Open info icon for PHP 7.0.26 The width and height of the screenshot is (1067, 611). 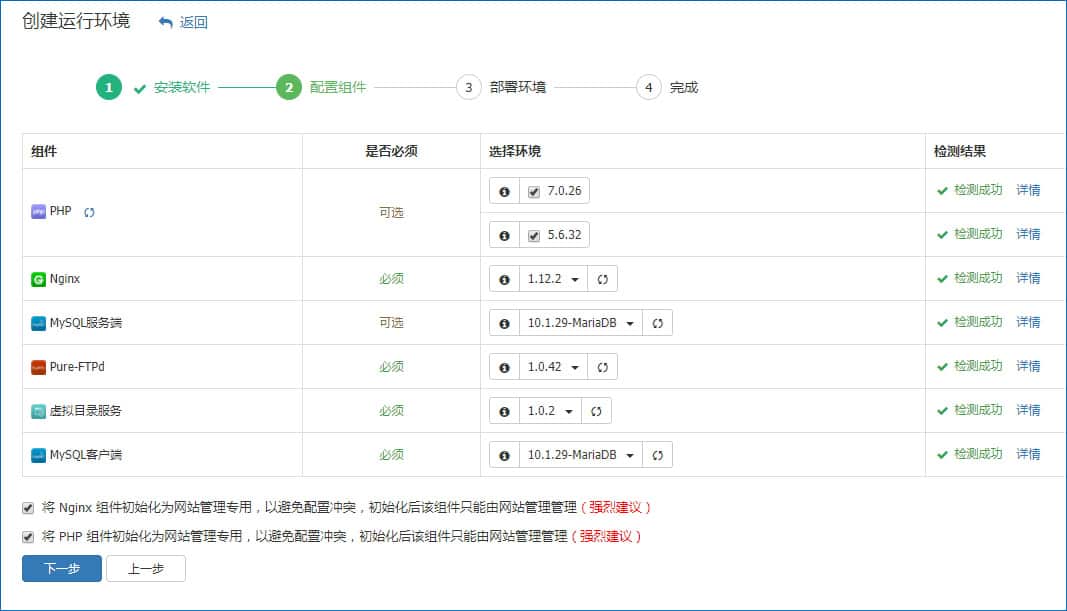click(x=504, y=191)
